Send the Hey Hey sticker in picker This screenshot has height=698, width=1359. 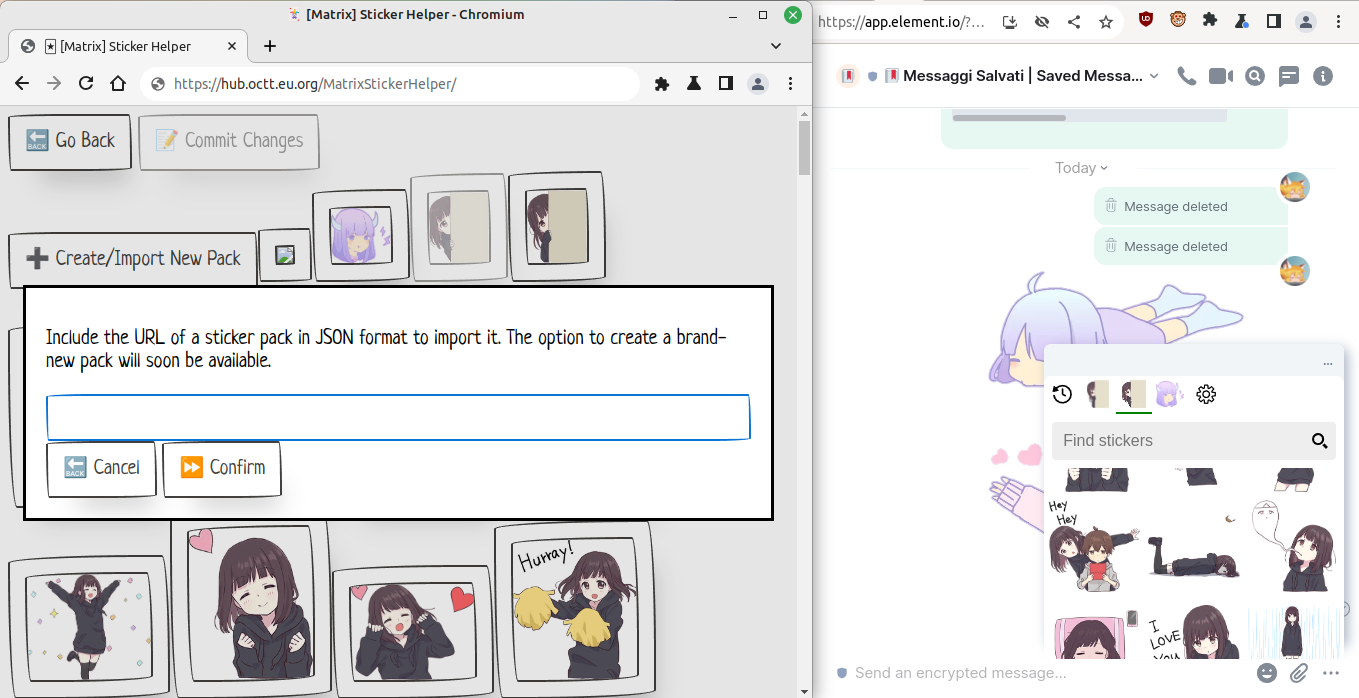(1093, 546)
